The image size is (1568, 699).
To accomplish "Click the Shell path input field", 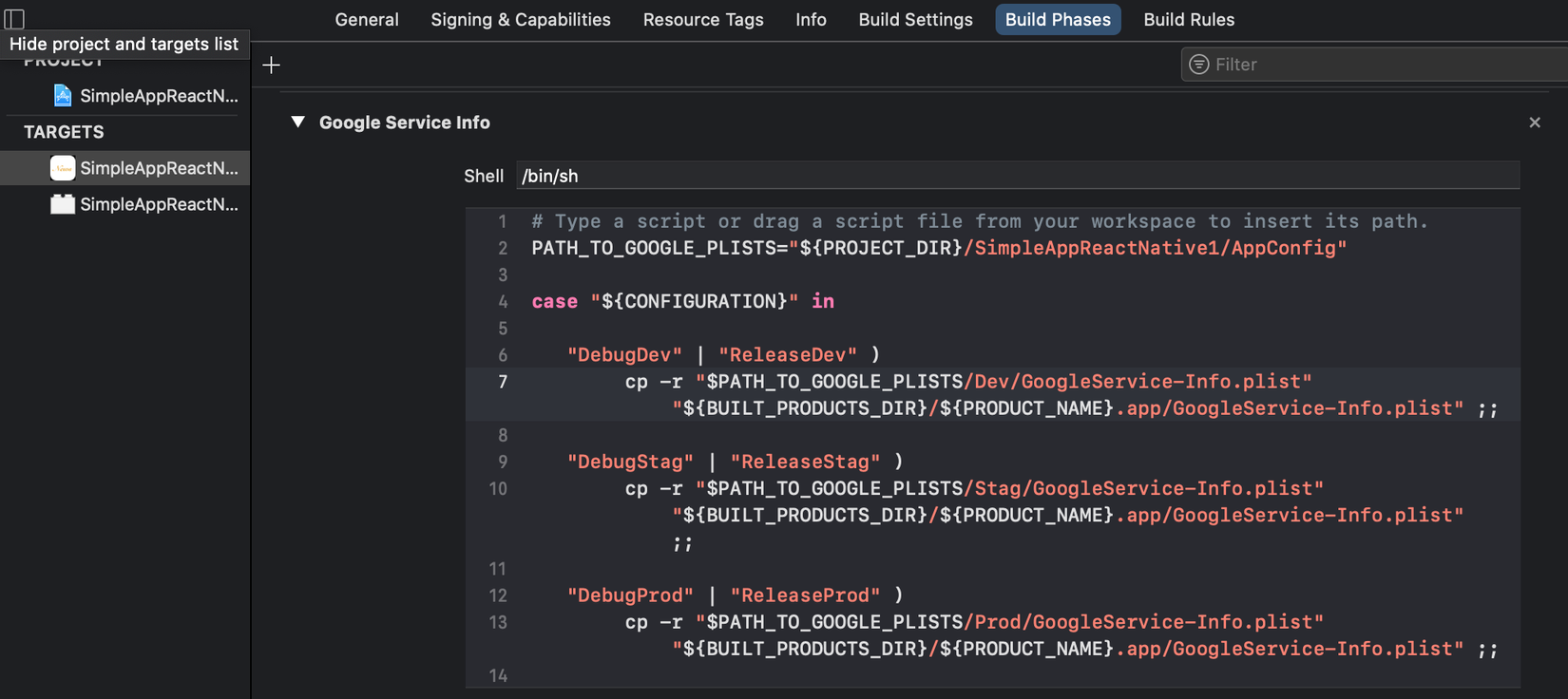I will pyautogui.click(x=1017, y=176).
